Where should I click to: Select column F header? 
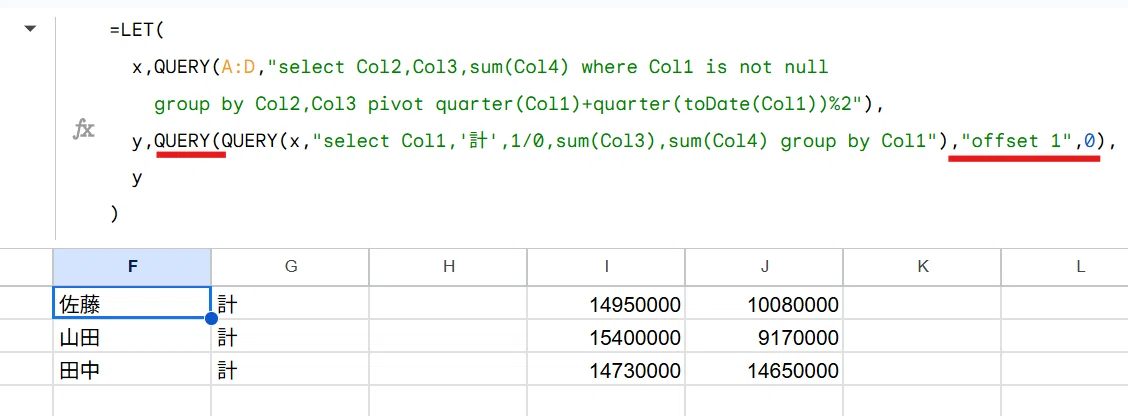pos(132,267)
